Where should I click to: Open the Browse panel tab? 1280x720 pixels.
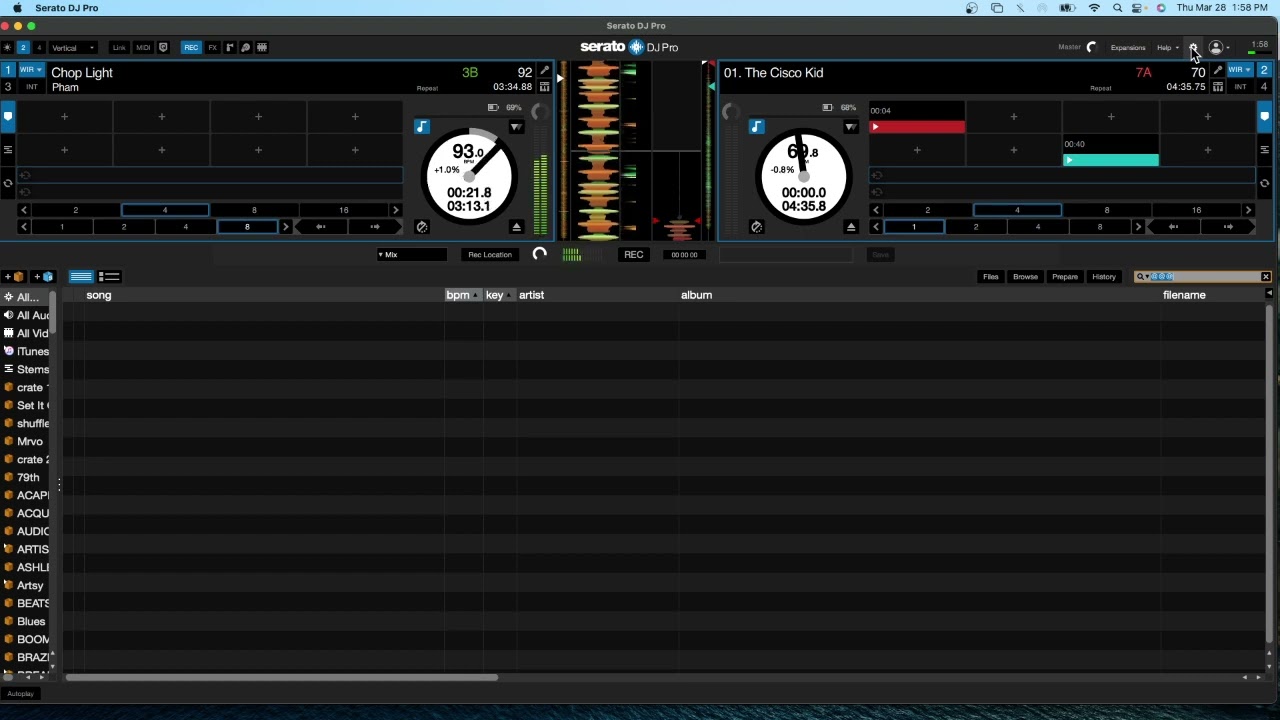coord(1025,277)
